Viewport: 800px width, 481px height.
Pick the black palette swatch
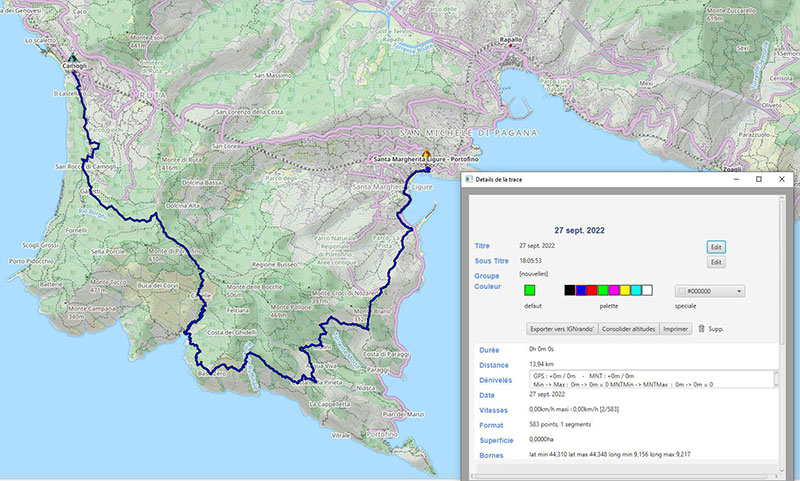click(x=569, y=290)
